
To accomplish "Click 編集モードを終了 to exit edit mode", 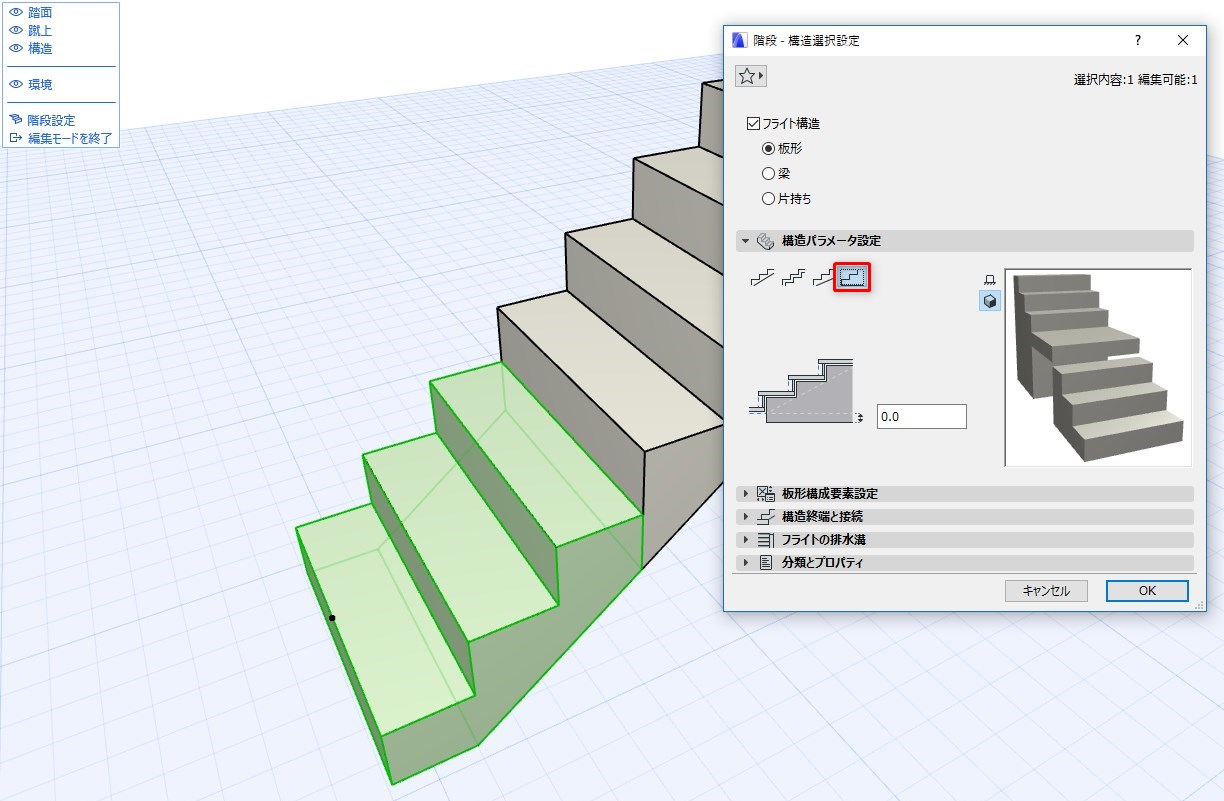I will tap(70, 138).
